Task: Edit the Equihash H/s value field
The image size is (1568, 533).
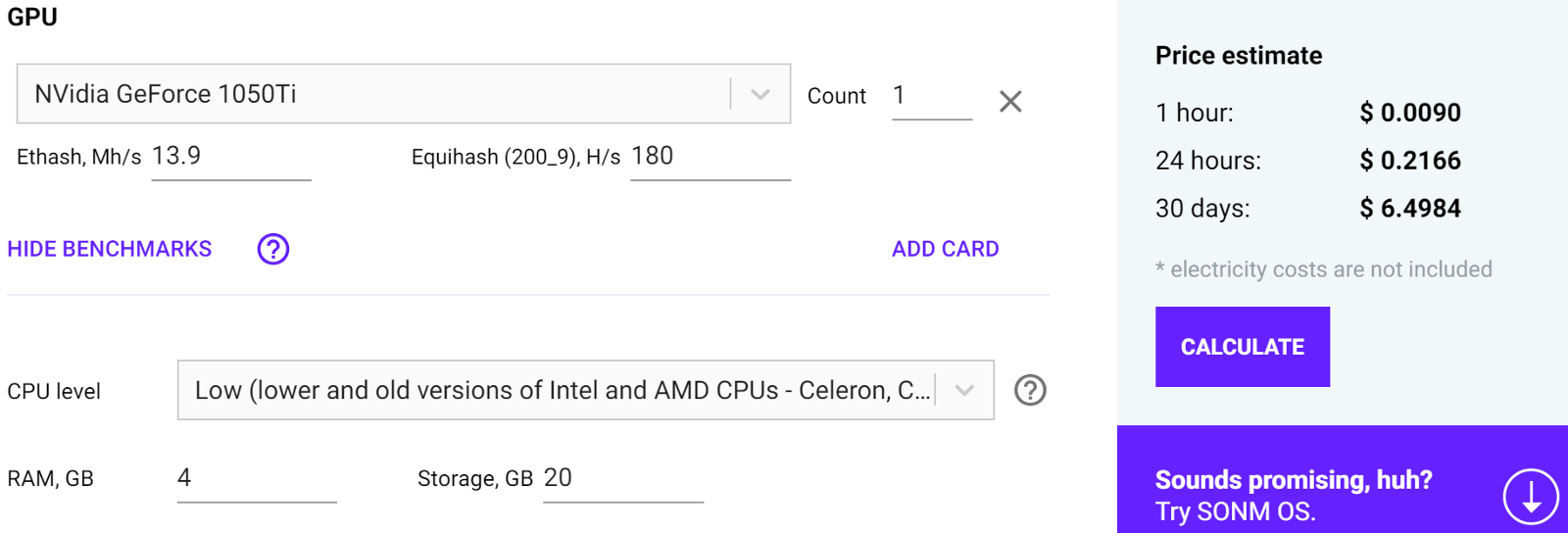Action: pos(710,157)
